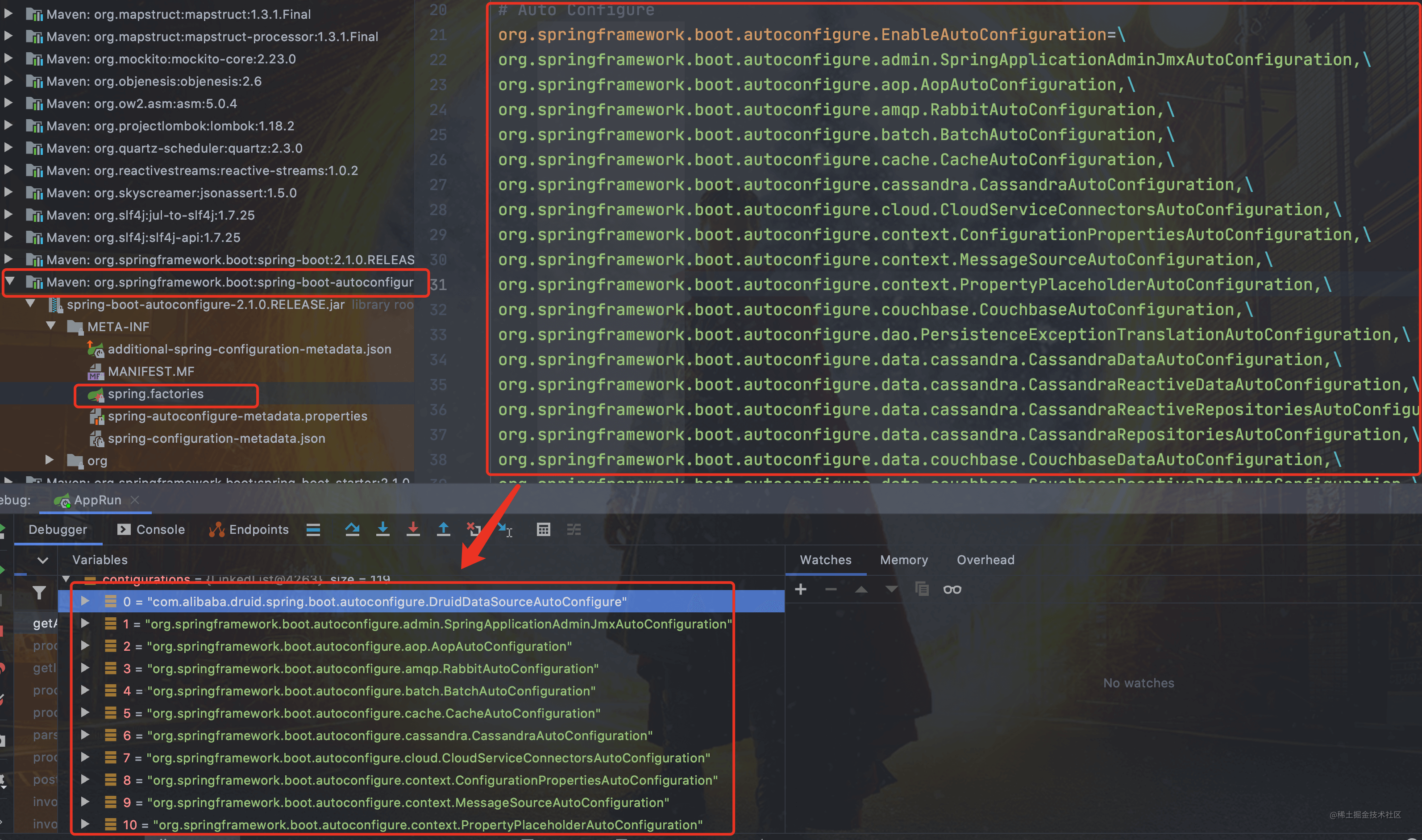Select spring.factories file in tree
The image size is (1422, 840).
point(155,394)
